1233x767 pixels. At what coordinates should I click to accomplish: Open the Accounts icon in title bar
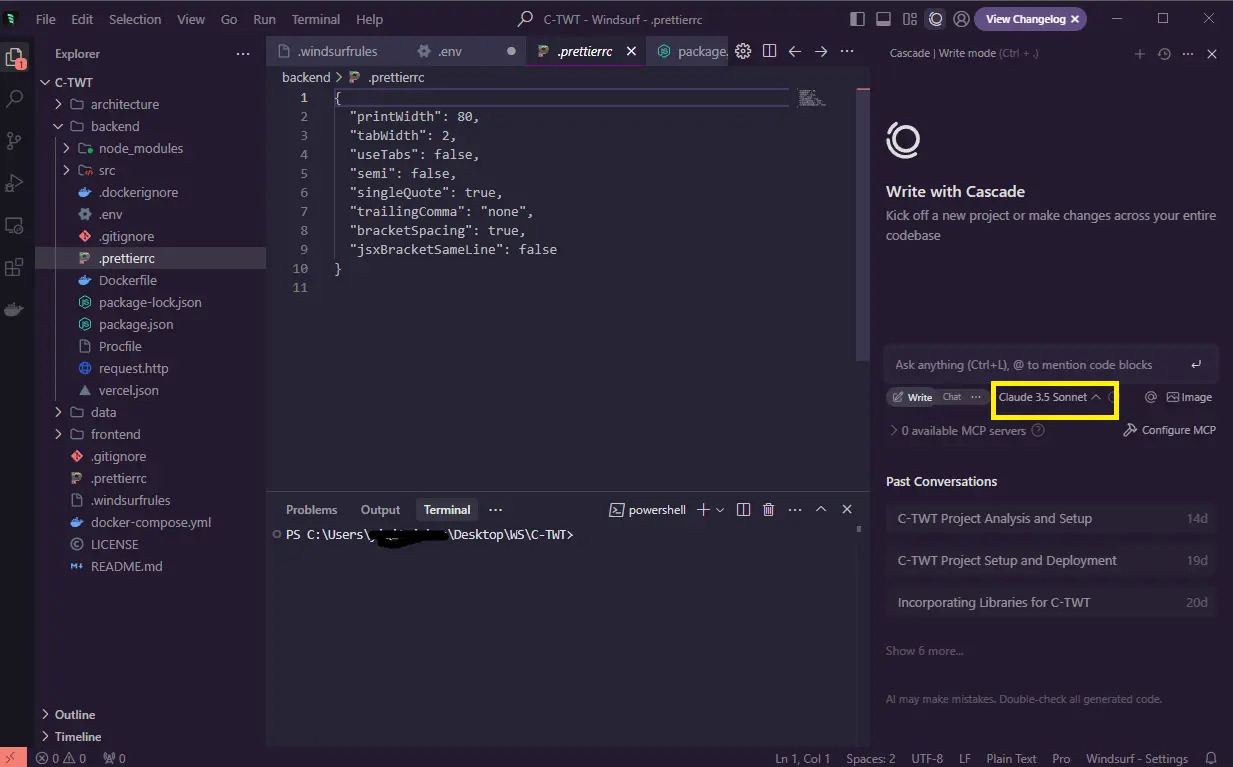(x=961, y=19)
